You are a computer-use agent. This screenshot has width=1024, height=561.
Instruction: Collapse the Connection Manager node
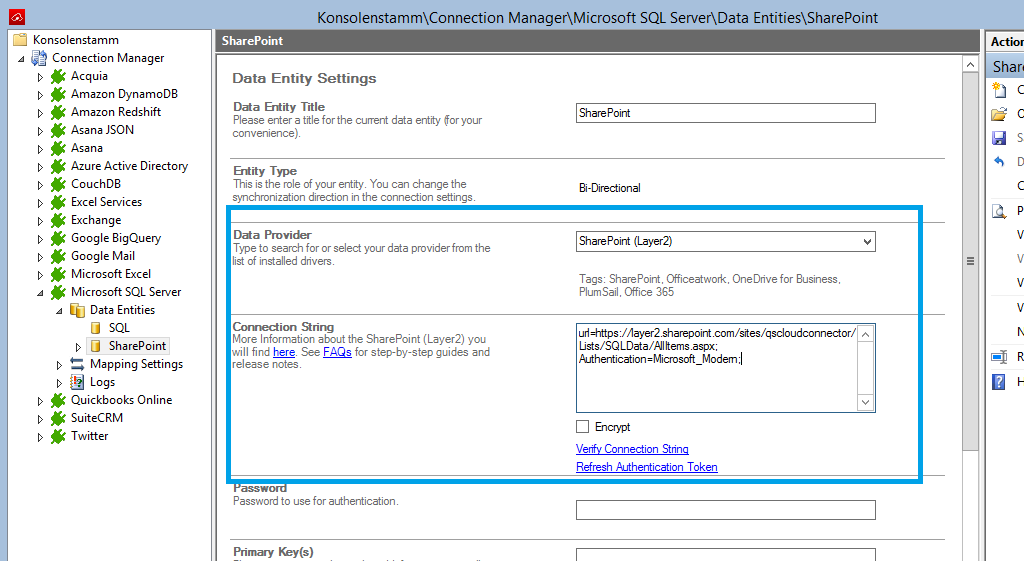[x=21, y=59]
